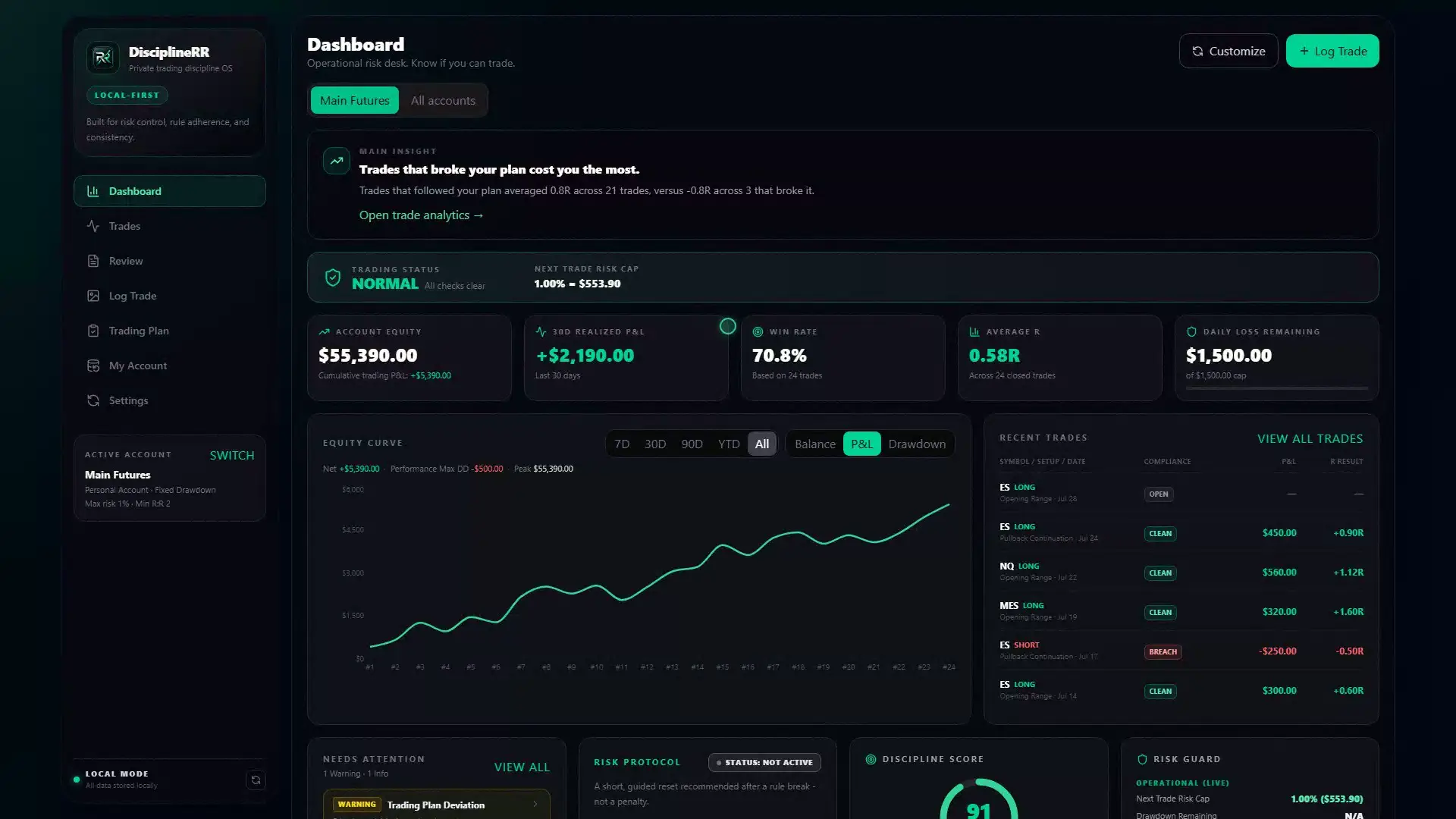Screen dimensions: 1456x819
Task: Click the Discipline Score 91 gauge
Action: point(979,799)
